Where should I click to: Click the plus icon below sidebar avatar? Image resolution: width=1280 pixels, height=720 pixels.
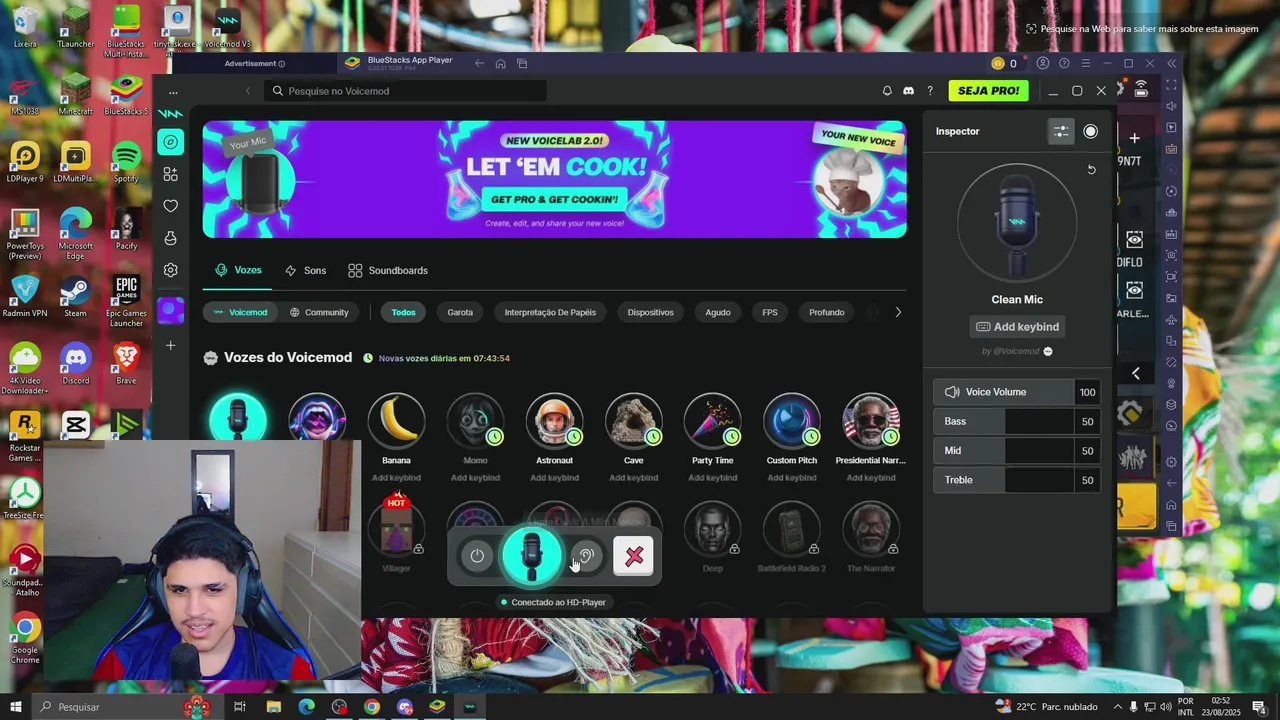coord(170,345)
